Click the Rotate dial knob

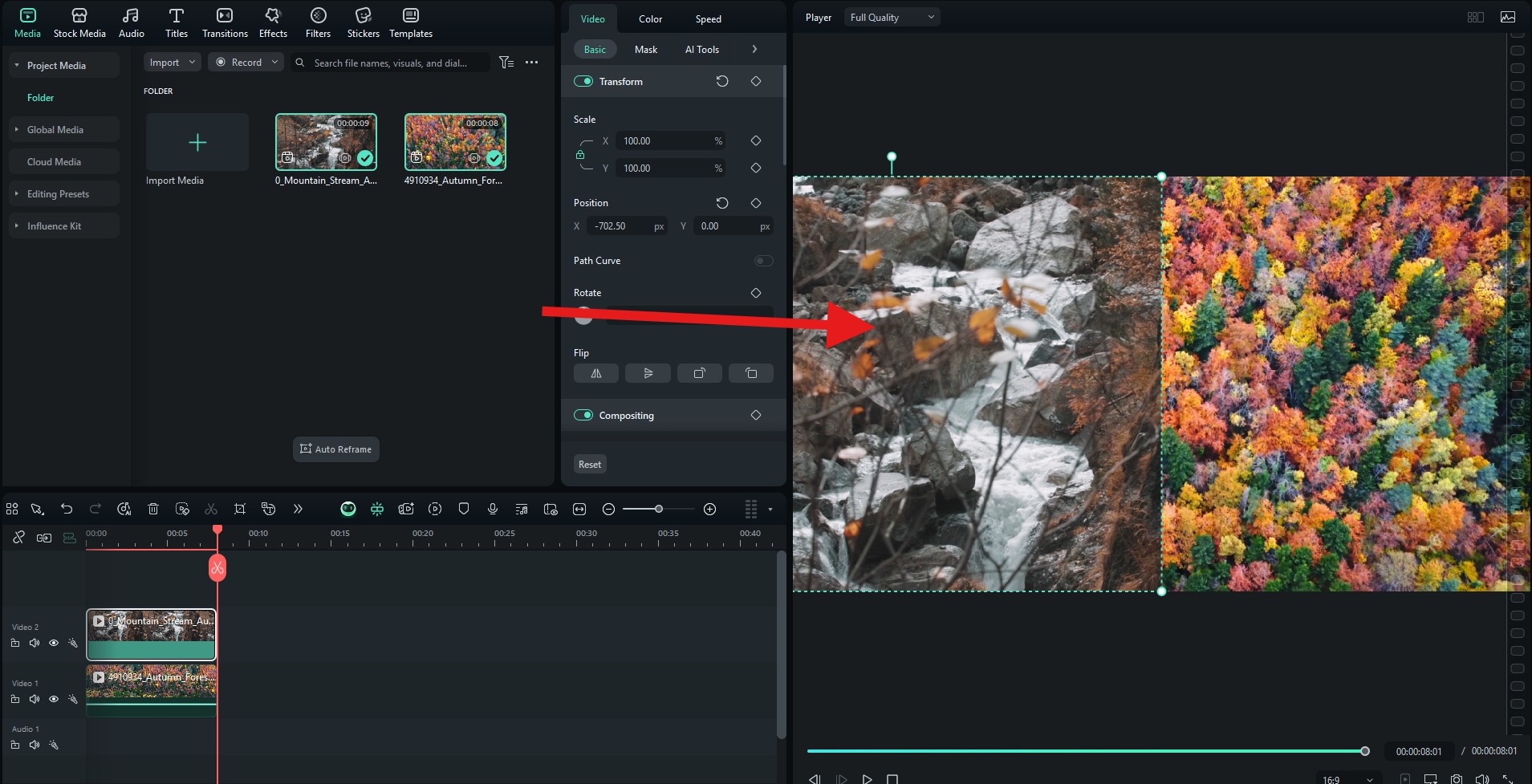pos(583,316)
